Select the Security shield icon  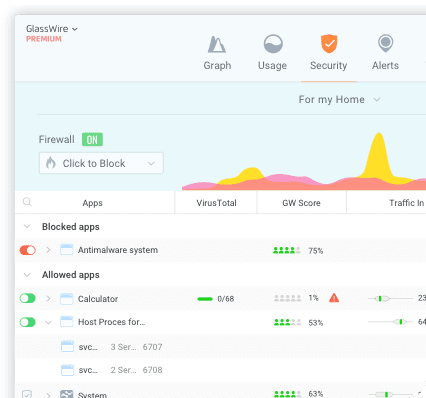(329, 43)
